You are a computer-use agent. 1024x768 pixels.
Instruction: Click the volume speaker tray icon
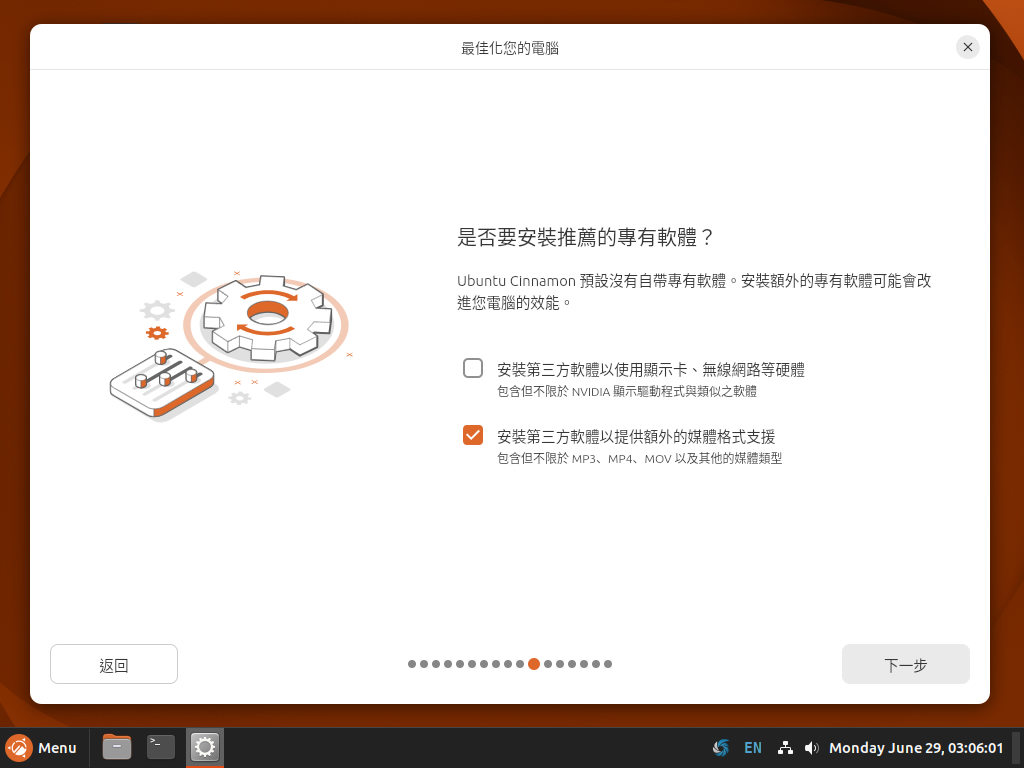point(812,748)
